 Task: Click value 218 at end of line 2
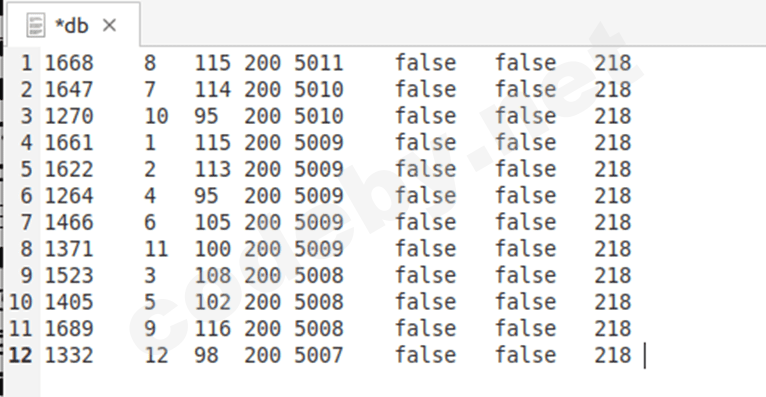(x=613, y=89)
